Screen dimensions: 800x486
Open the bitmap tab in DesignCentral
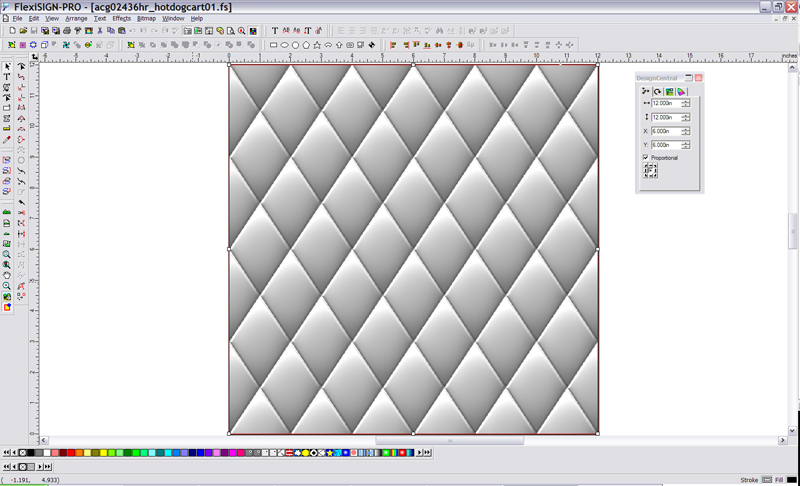(669, 91)
